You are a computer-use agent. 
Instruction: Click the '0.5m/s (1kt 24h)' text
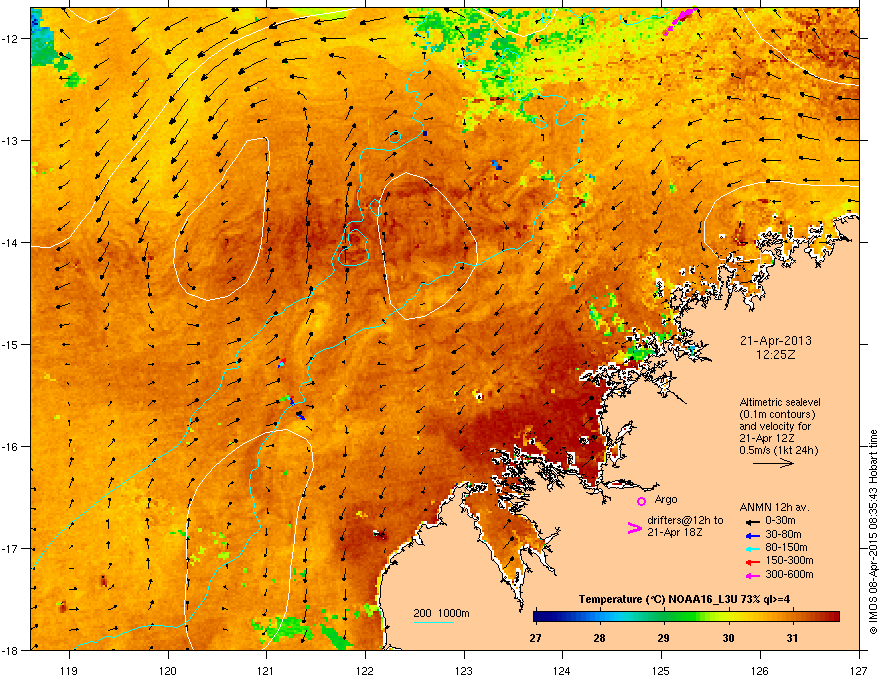pos(778,450)
